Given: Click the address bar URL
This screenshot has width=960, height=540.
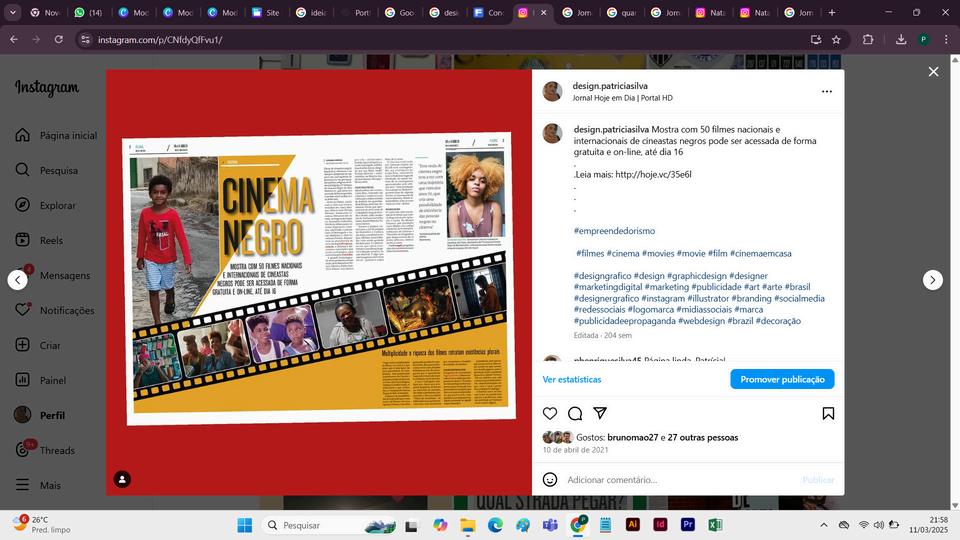Looking at the screenshot, I should click(x=160, y=39).
